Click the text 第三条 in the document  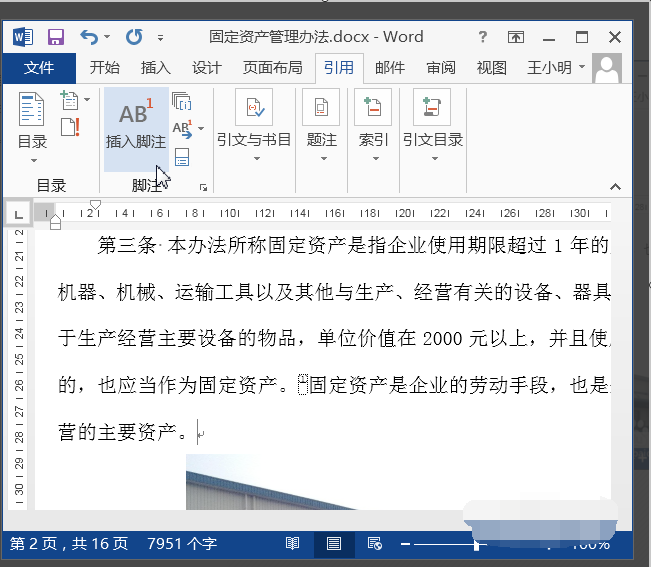127,245
